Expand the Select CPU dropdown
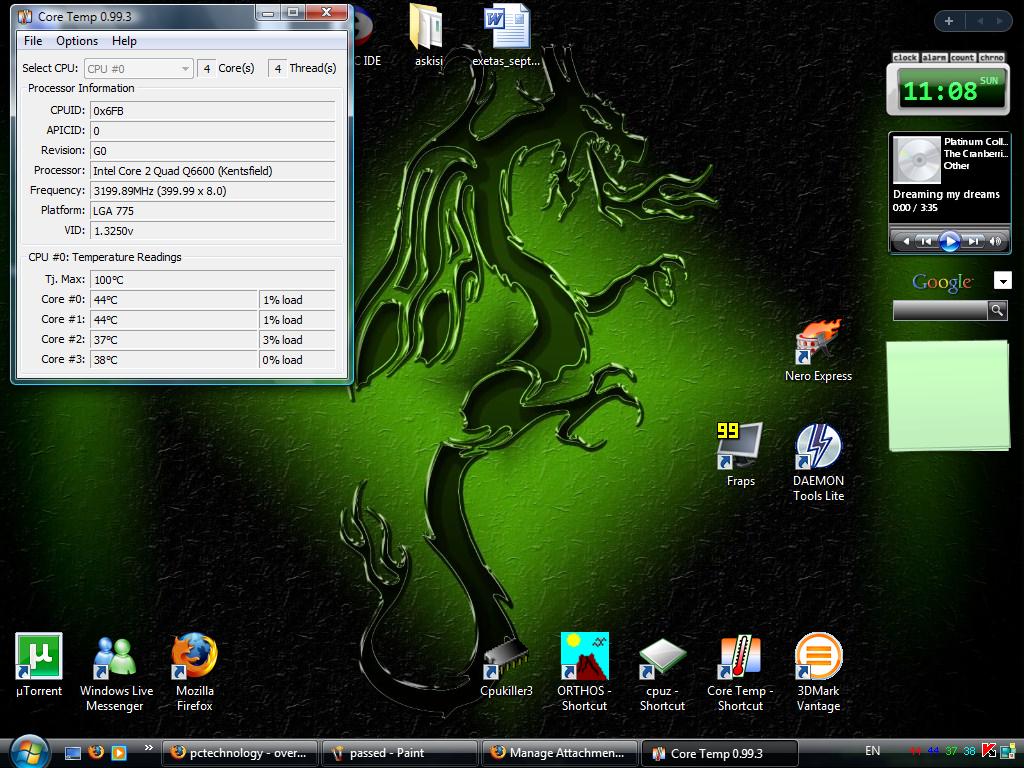 185,69
